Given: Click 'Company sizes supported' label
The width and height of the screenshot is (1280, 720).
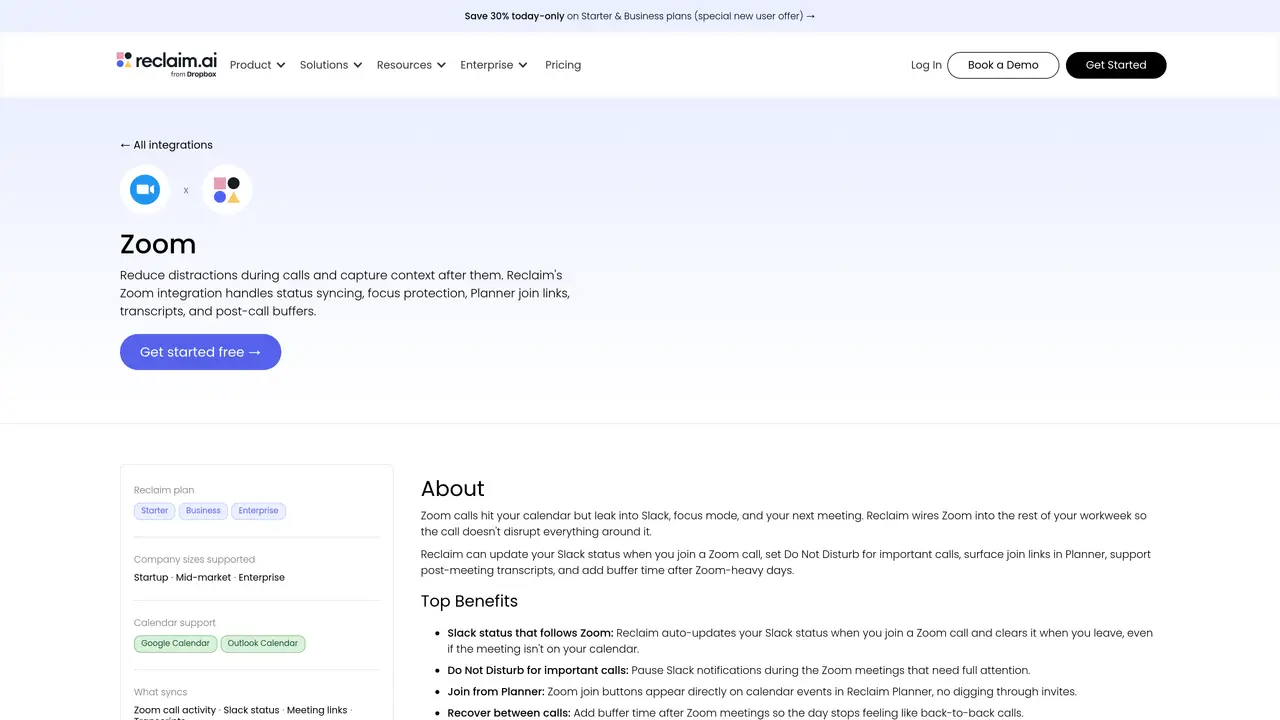Looking at the screenshot, I should [194, 560].
